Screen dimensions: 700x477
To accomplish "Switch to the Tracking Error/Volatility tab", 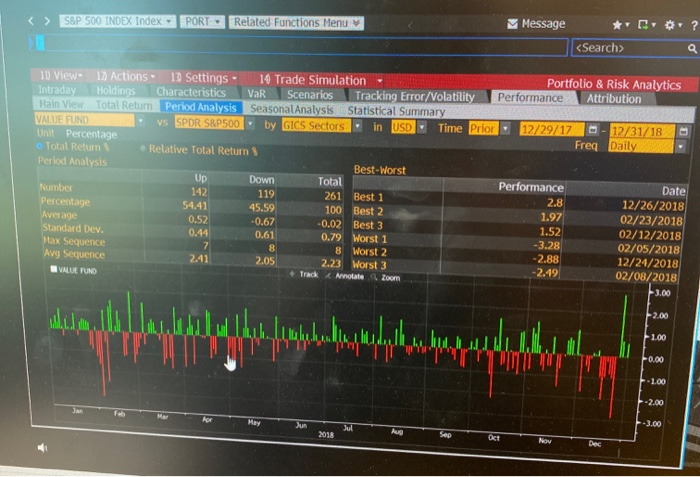I will pos(415,96).
